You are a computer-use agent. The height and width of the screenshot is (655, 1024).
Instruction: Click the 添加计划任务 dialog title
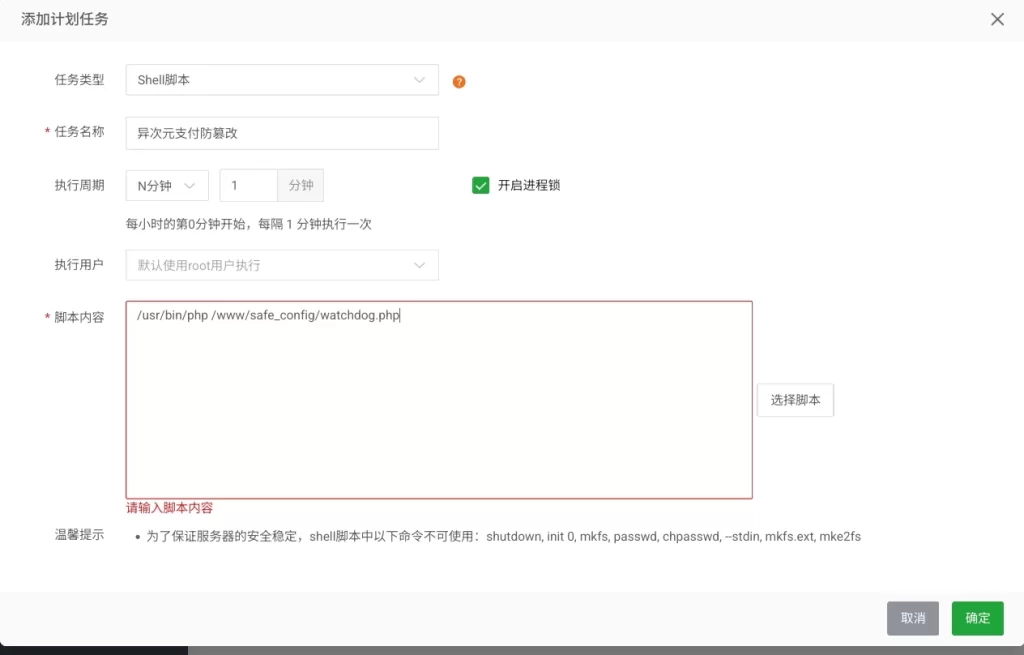(x=65, y=19)
